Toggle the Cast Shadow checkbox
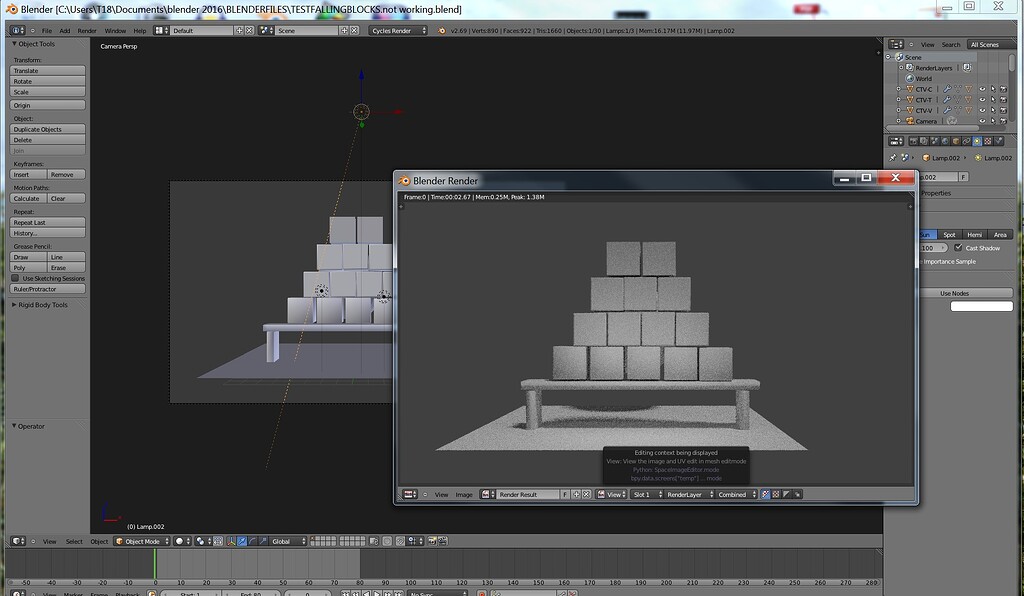Viewport: 1024px width, 596px height. pos(958,247)
